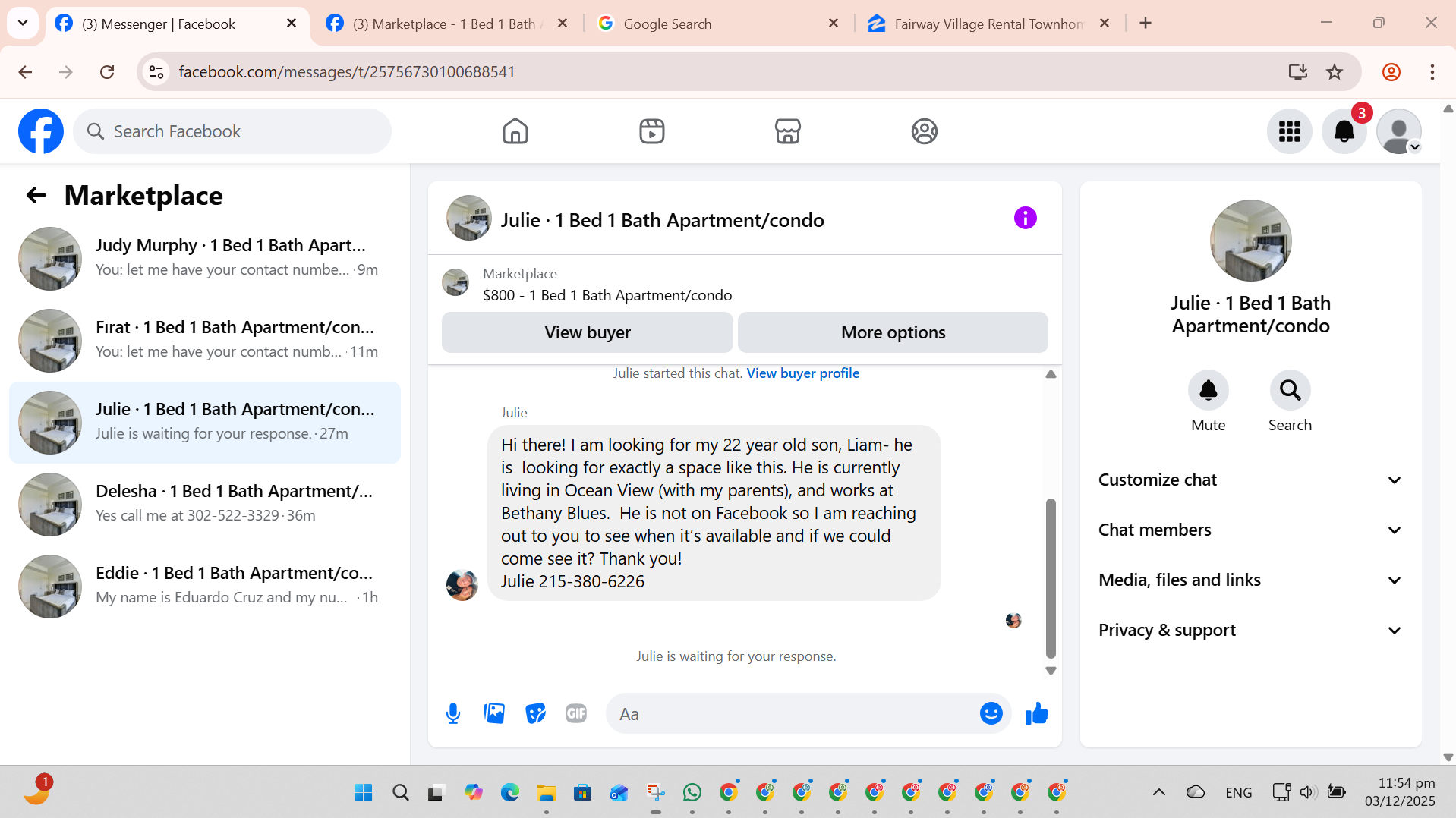Image resolution: width=1456 pixels, height=818 pixels.
Task: Send a voice clip with the microphone icon
Action: (x=453, y=713)
